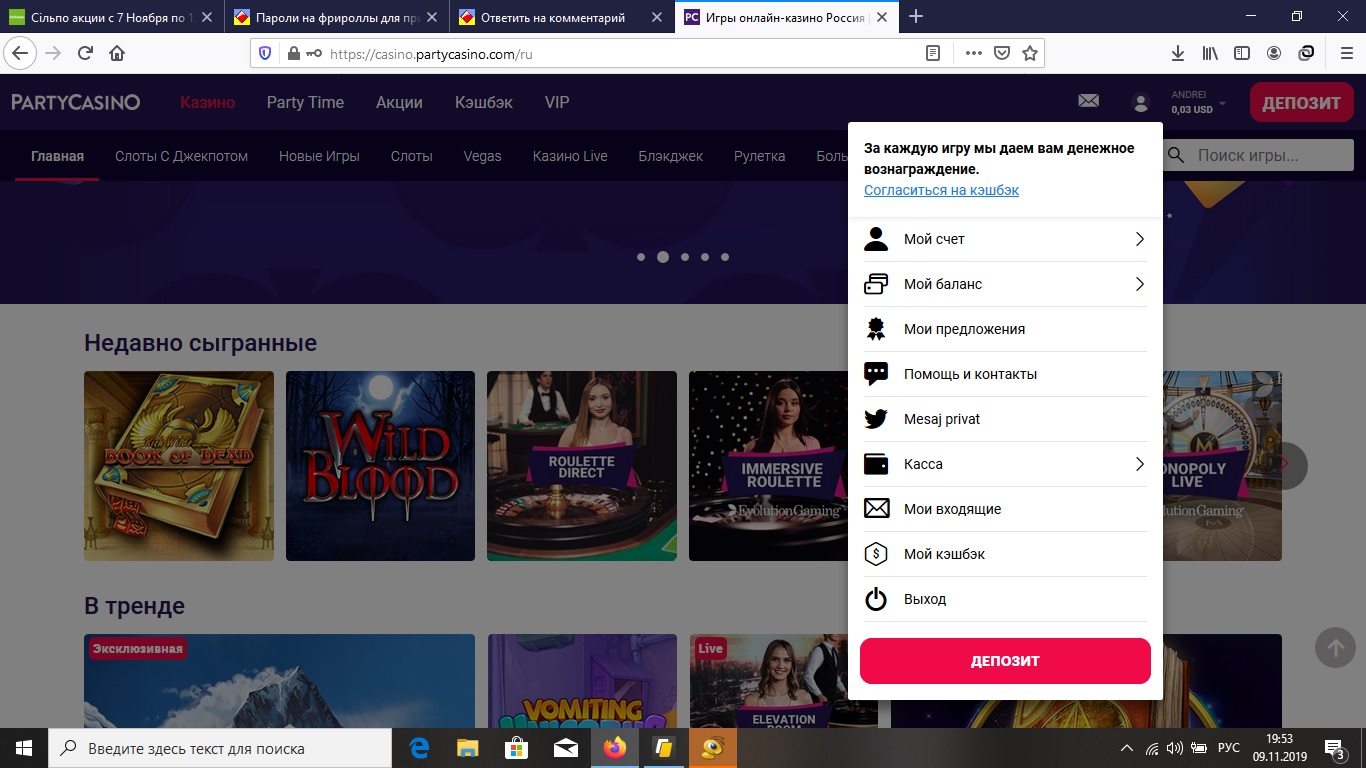Switch to the Казино Live tab
The height and width of the screenshot is (768, 1366).
pyautogui.click(x=570, y=156)
